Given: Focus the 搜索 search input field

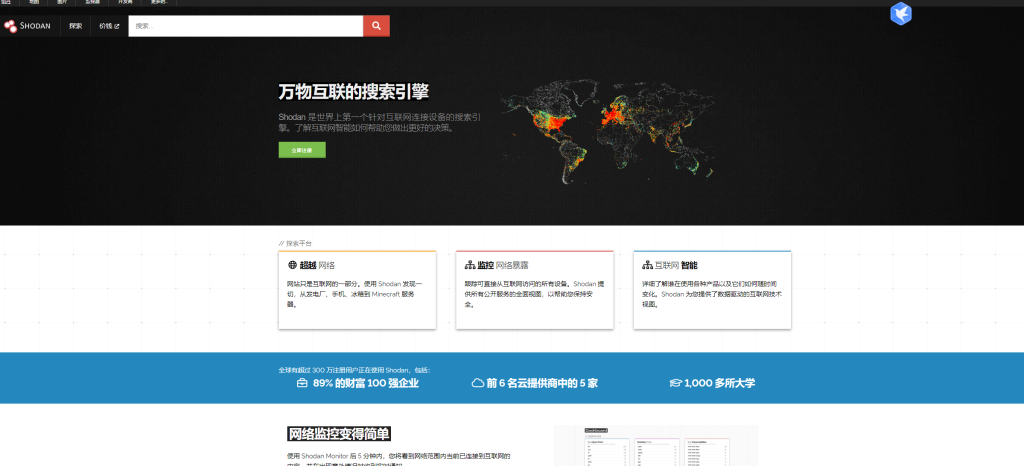Looking at the screenshot, I should (x=246, y=26).
